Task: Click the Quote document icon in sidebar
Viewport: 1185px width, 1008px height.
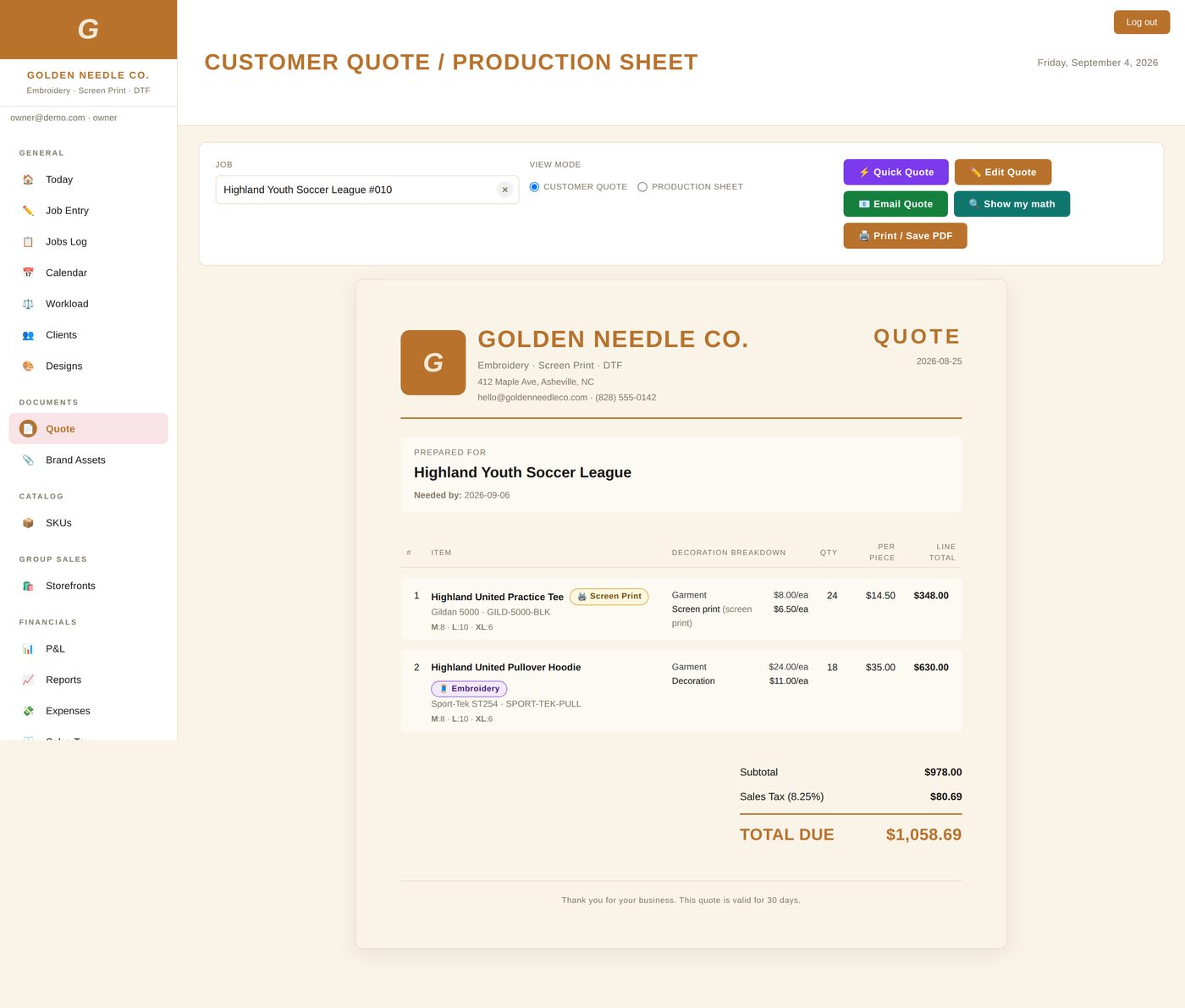Action: (x=28, y=429)
